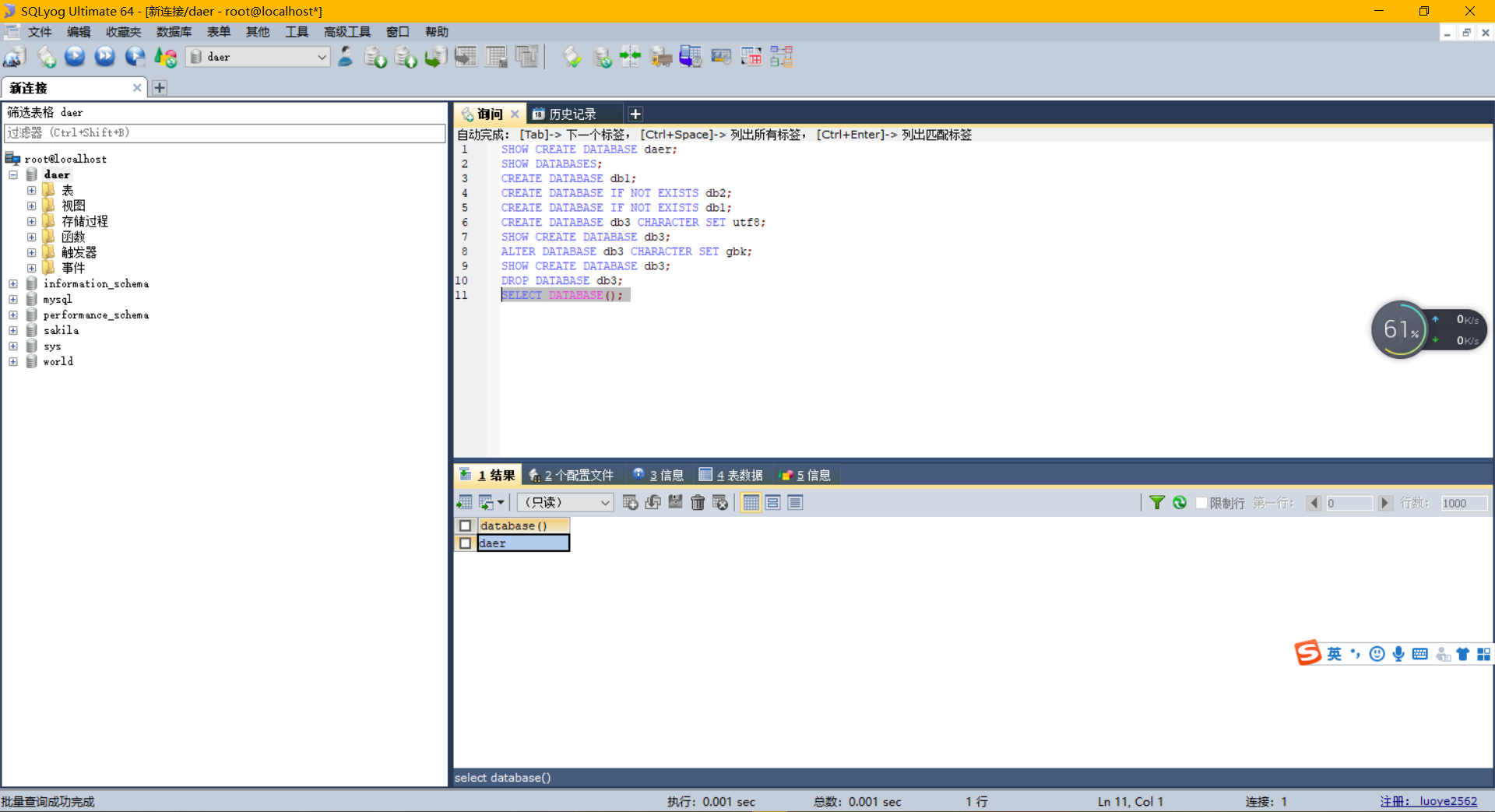Click the 注册: luove2562 link
Image resolution: width=1495 pixels, height=812 pixels.
[x=1429, y=801]
